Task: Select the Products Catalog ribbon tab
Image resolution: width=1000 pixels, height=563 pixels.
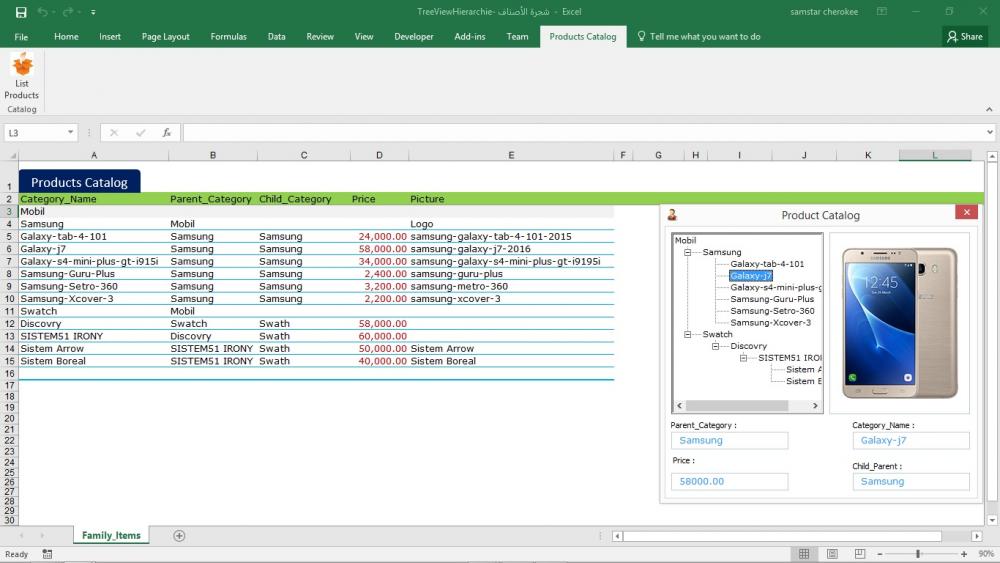Action: (583, 37)
